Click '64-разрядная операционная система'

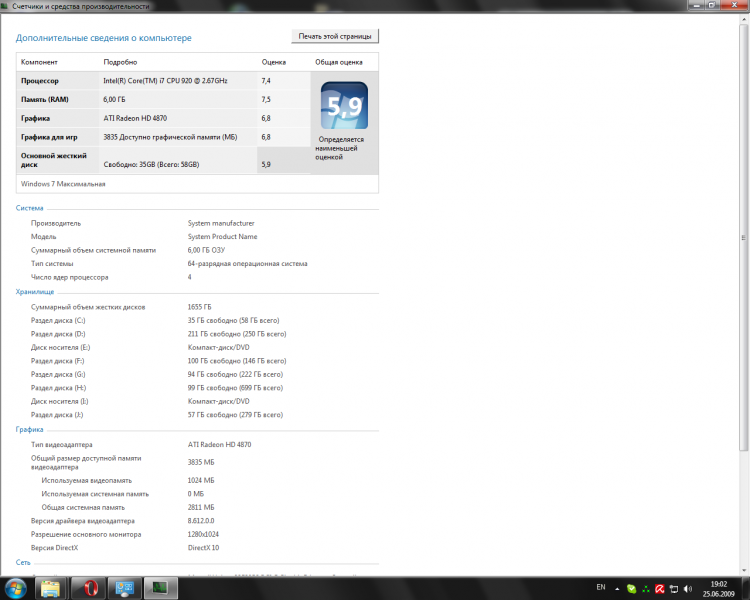[247, 264]
